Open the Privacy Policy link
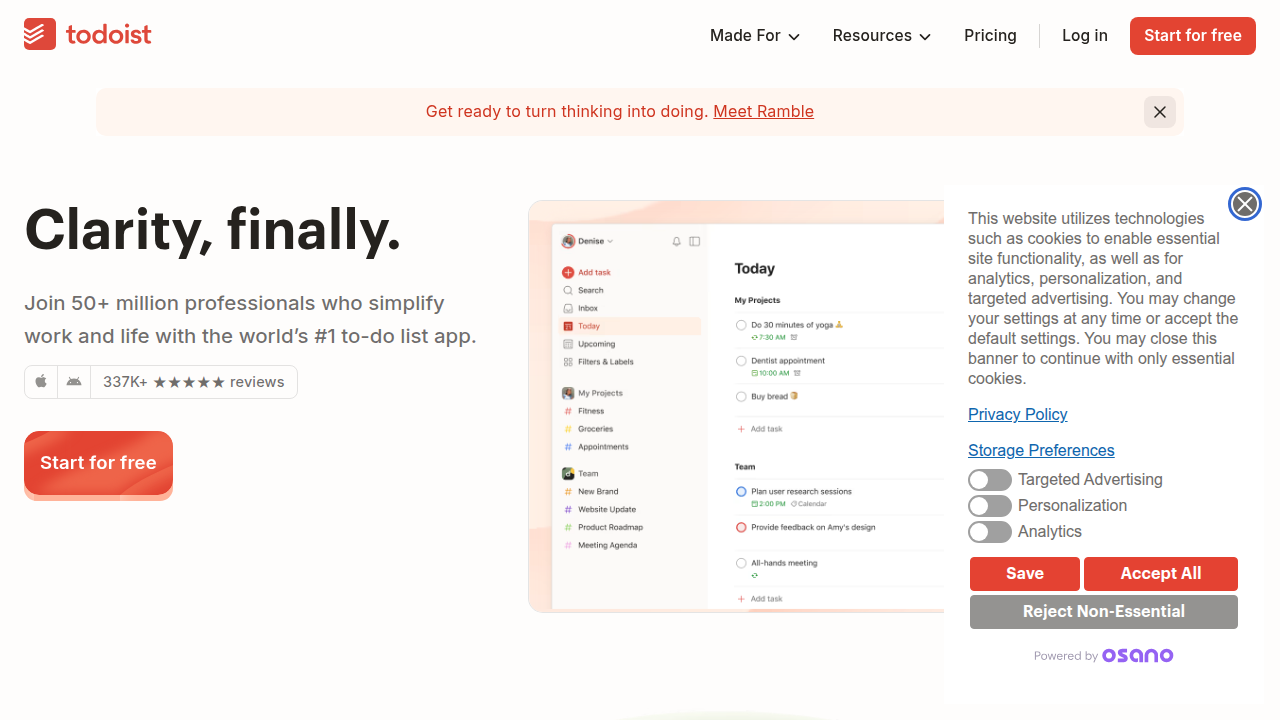This screenshot has height=720, width=1280. [x=1017, y=415]
